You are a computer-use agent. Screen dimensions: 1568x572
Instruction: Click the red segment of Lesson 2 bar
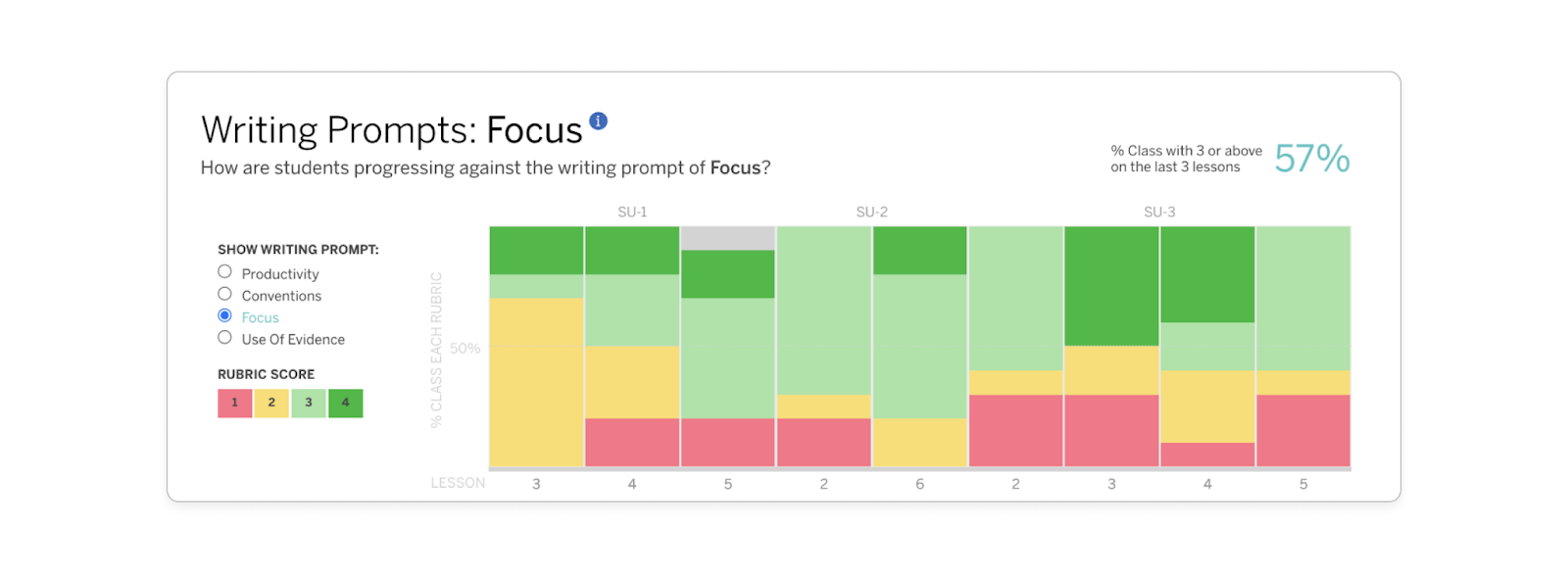821,441
